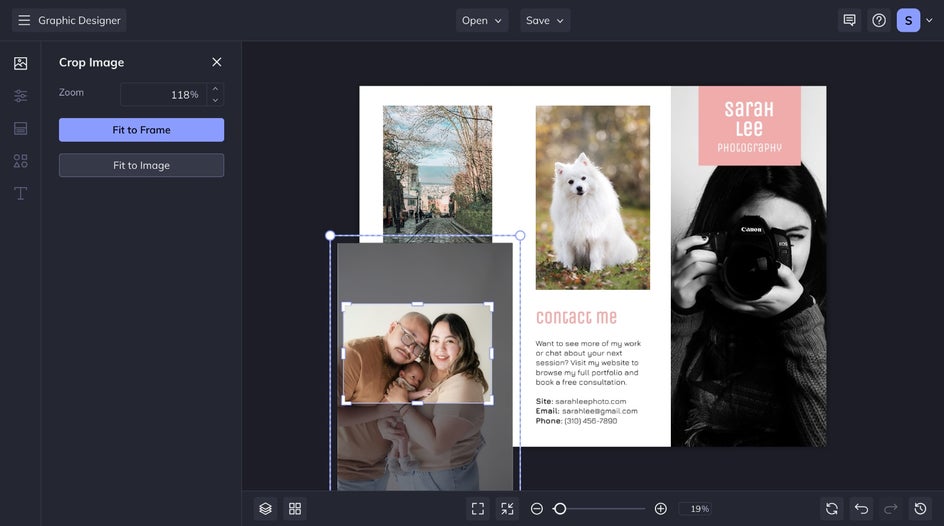Expand the account dropdown chevron
The width and height of the screenshot is (944, 526).
930,20
